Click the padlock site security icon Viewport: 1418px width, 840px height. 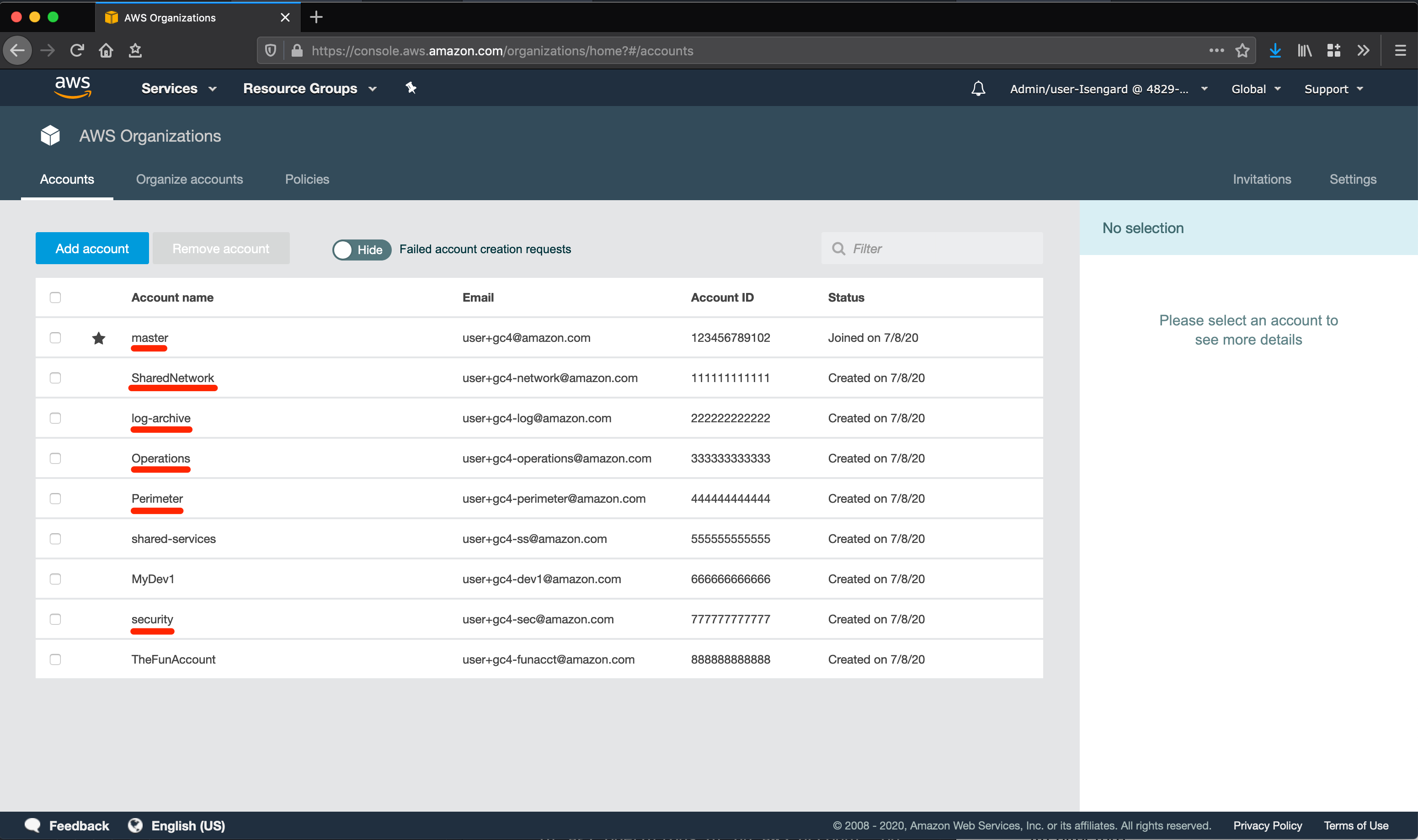click(297, 50)
